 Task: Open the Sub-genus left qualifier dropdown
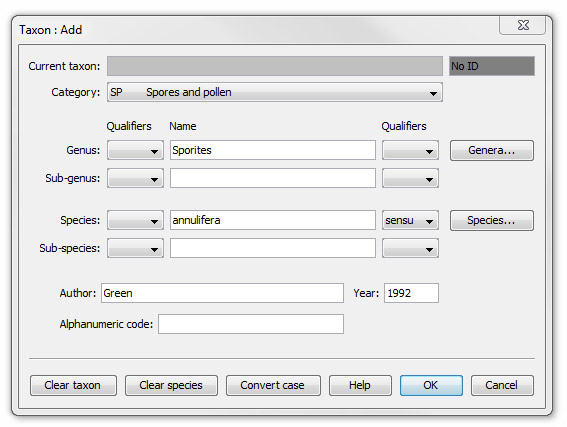135,178
